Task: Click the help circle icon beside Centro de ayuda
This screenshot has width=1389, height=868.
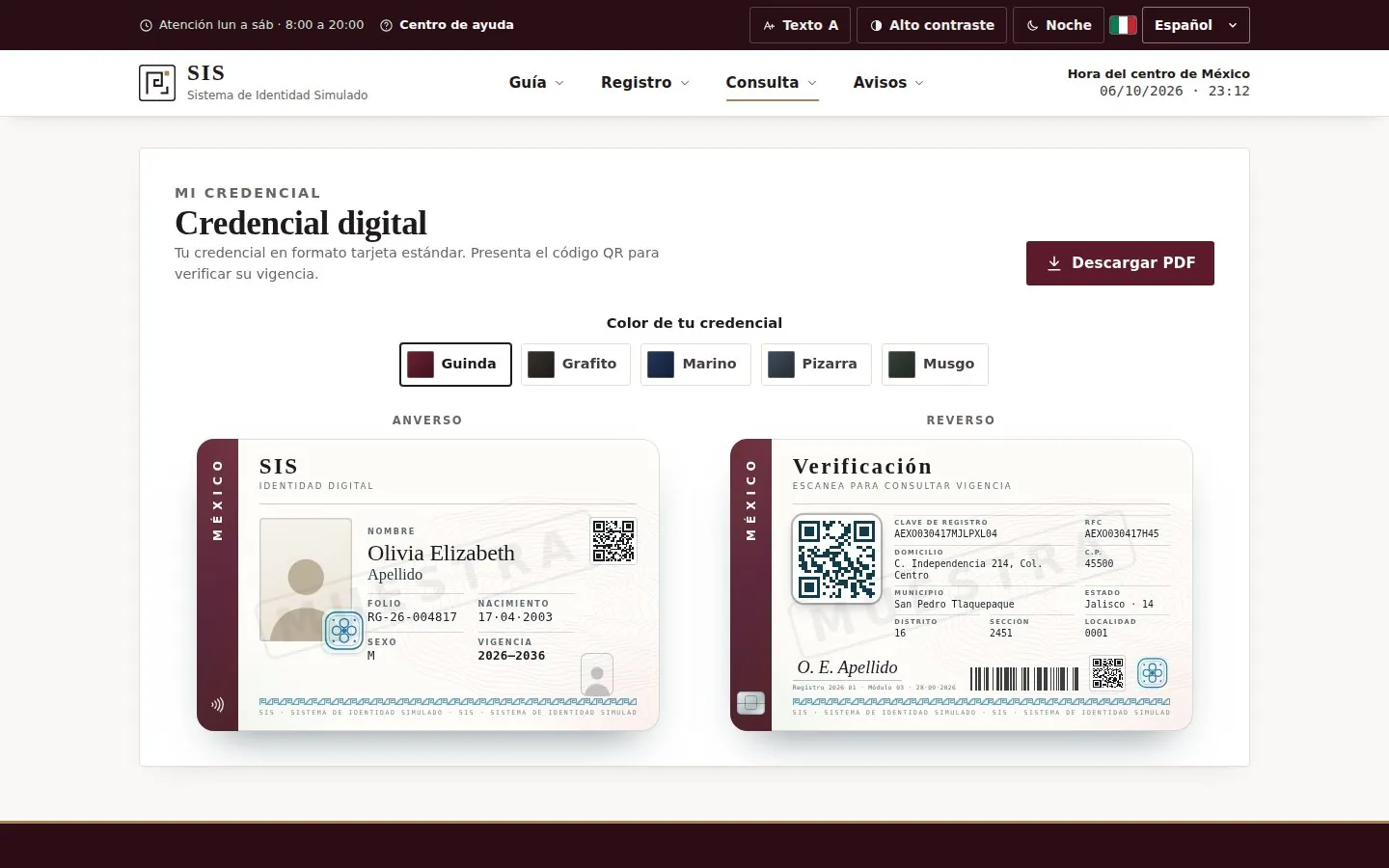Action: point(386,26)
